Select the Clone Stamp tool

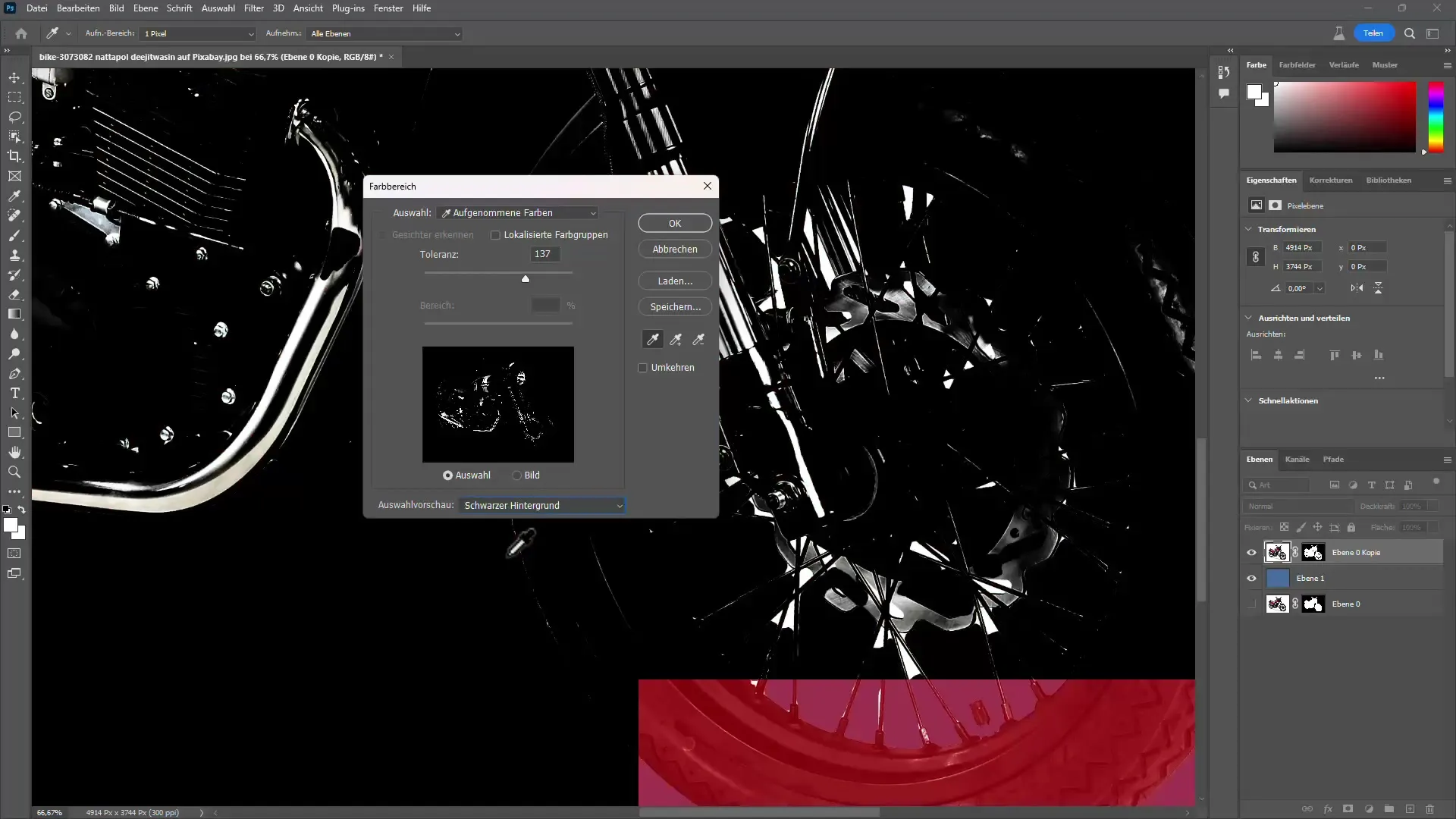[14, 255]
